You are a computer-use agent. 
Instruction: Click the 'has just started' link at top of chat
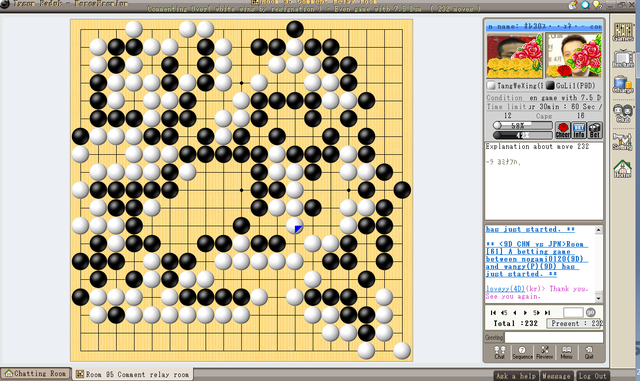(x=530, y=229)
